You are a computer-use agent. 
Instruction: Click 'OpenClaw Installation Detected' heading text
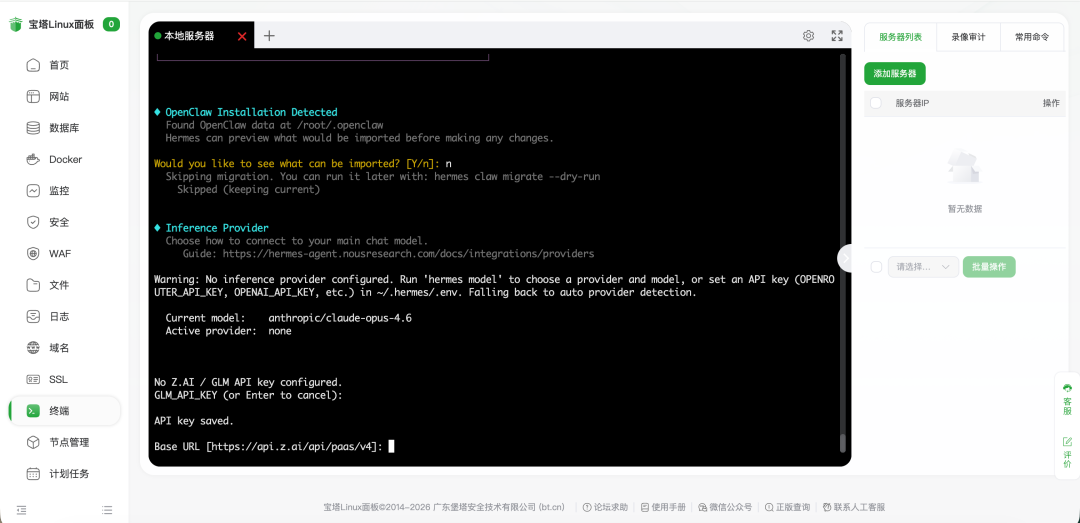251,112
